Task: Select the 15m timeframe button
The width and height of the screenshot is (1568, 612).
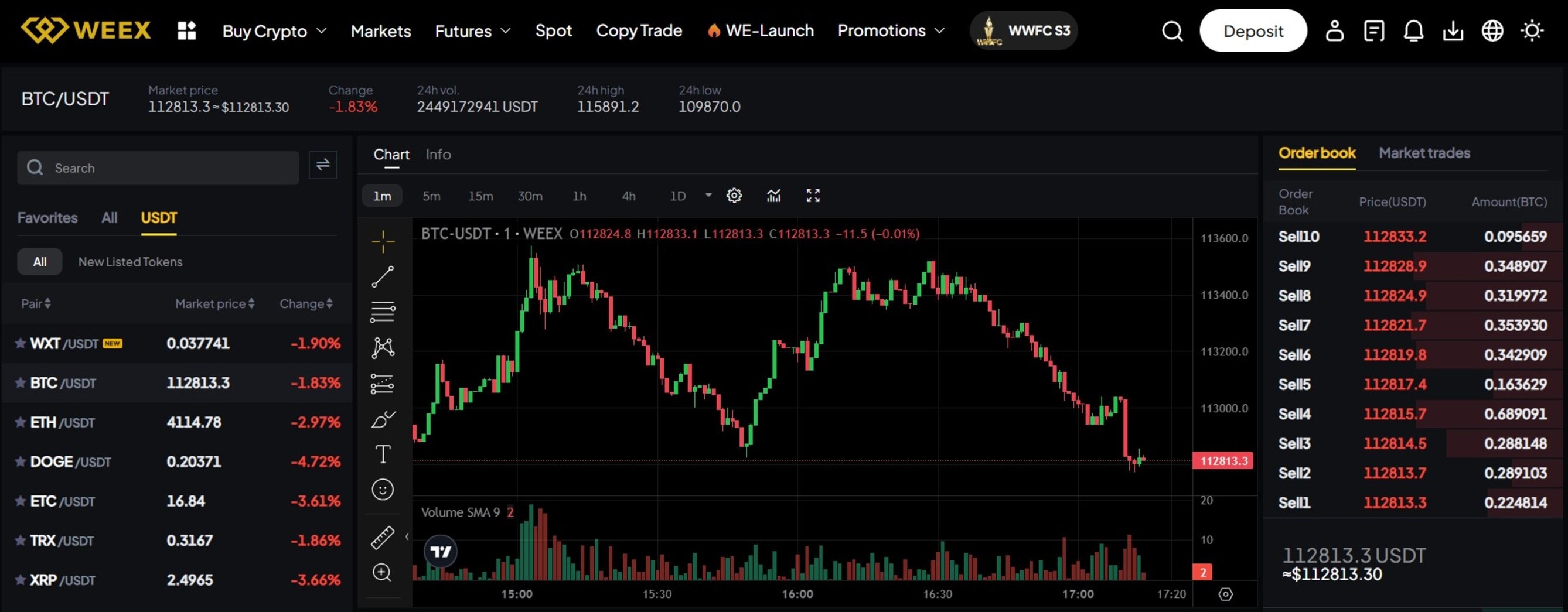Action: click(480, 196)
